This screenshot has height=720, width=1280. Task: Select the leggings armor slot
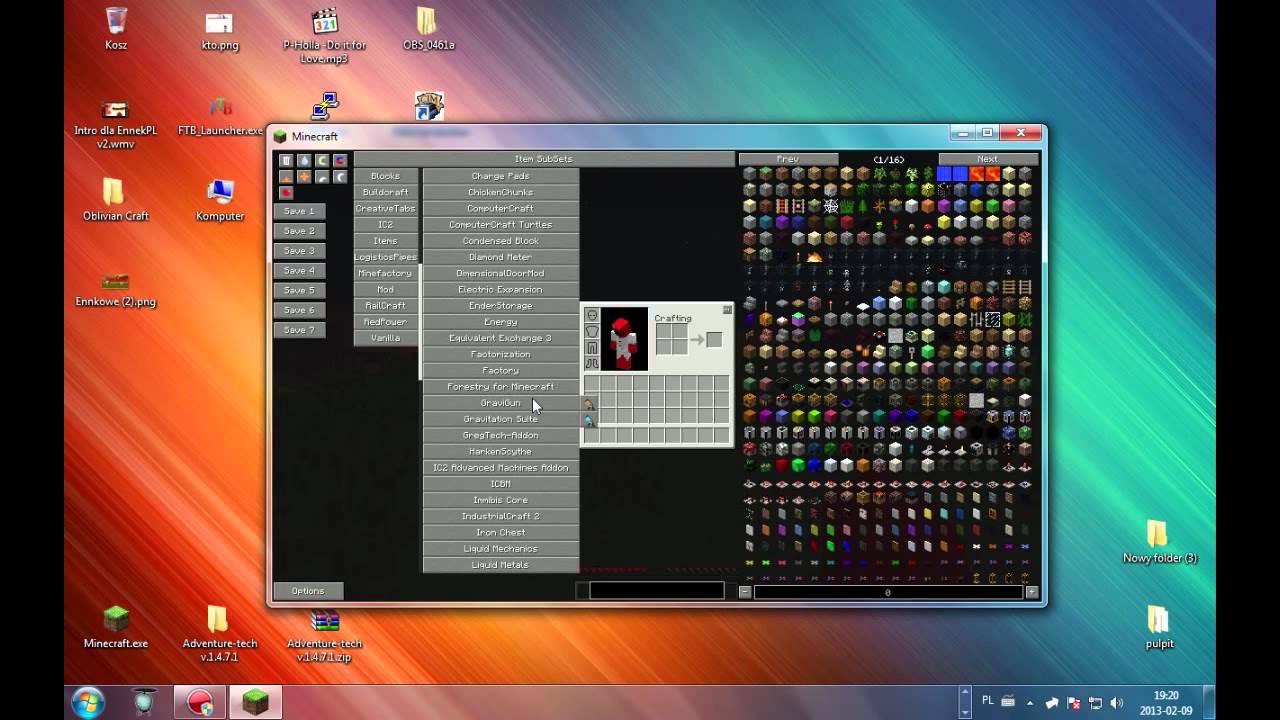[x=592, y=347]
